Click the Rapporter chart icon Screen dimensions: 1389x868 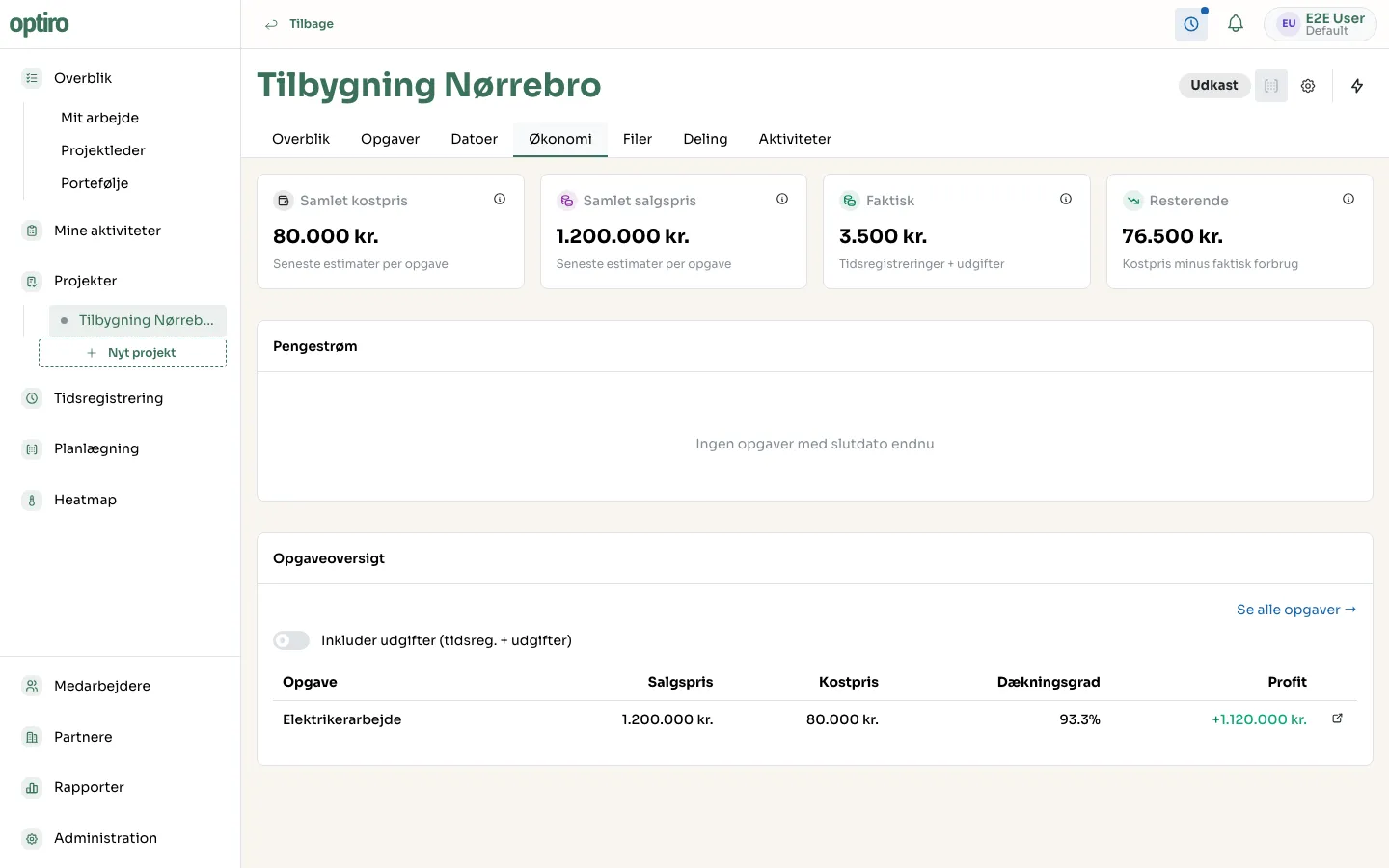[x=32, y=787]
